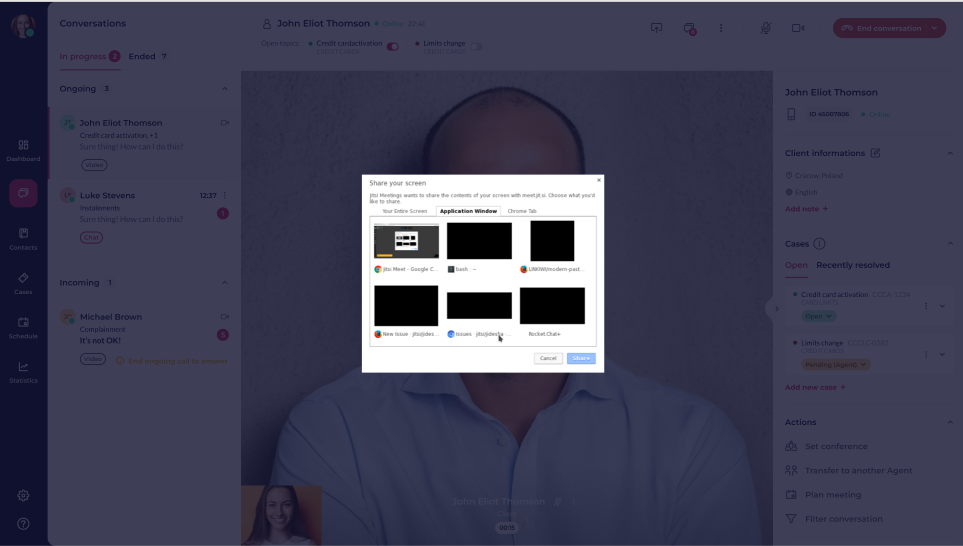Open Cases in the sidebar
Viewport: 963px width, 546px height.
[x=23, y=283]
